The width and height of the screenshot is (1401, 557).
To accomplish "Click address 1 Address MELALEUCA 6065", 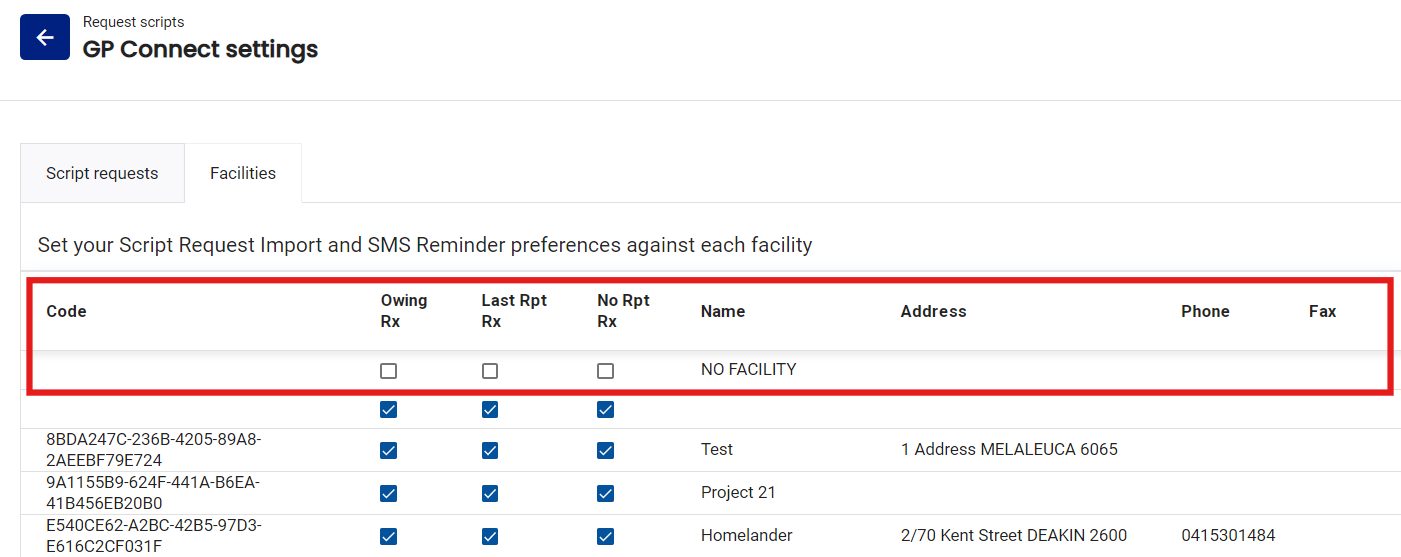I will click(1009, 449).
